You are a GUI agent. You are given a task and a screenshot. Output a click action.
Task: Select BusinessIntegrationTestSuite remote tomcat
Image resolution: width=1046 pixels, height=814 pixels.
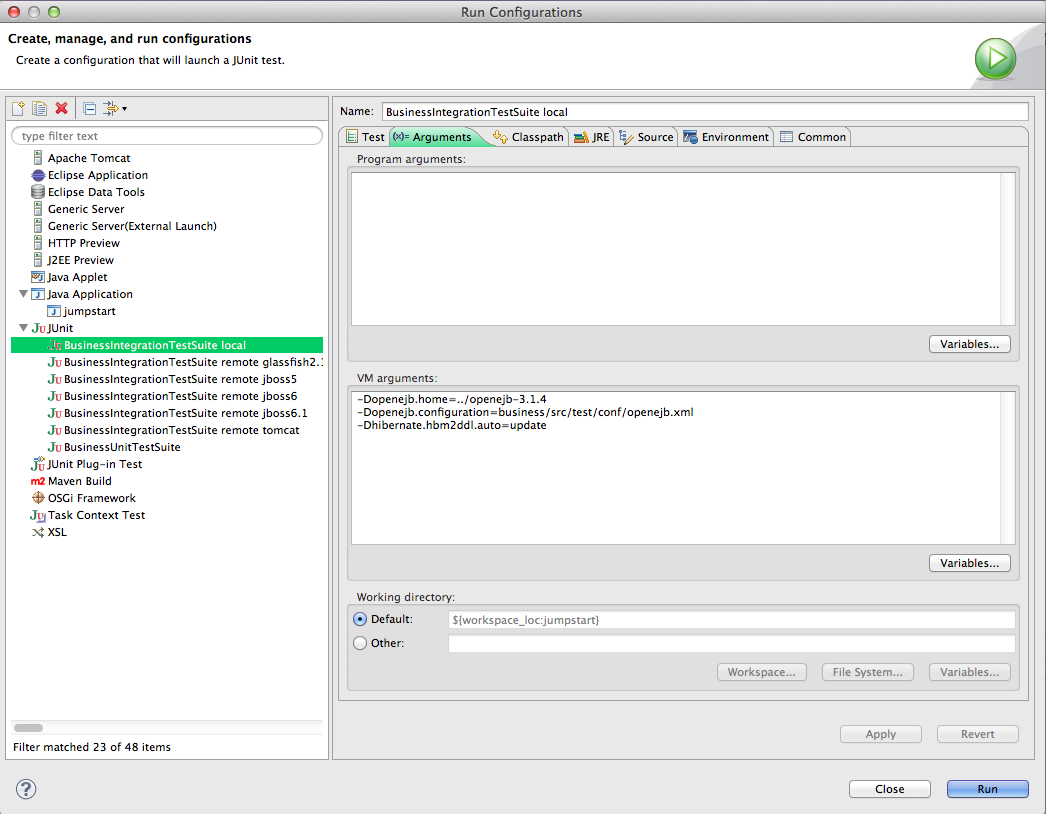click(173, 430)
